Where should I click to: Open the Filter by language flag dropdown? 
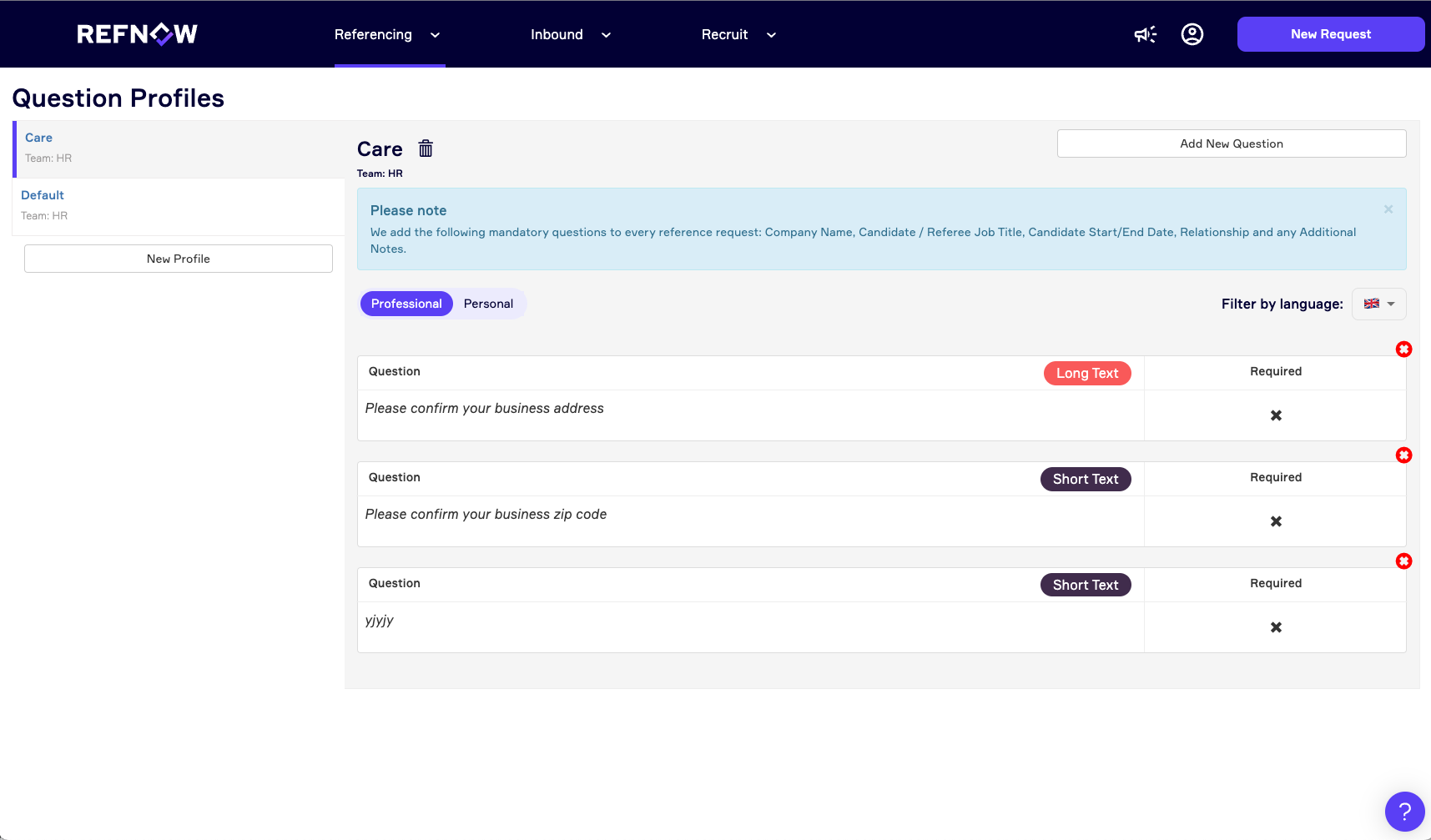1378,304
